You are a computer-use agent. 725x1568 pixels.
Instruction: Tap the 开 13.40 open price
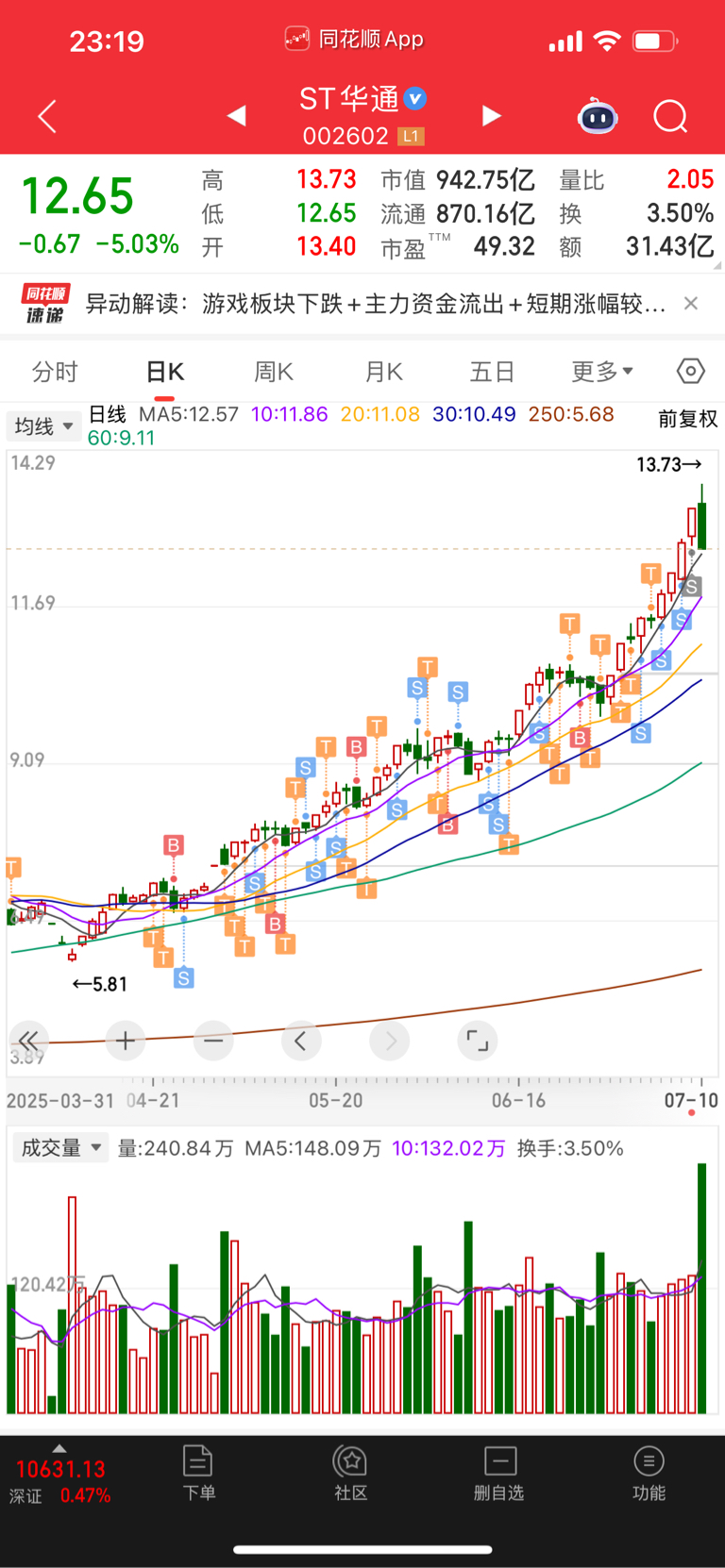coord(326,247)
